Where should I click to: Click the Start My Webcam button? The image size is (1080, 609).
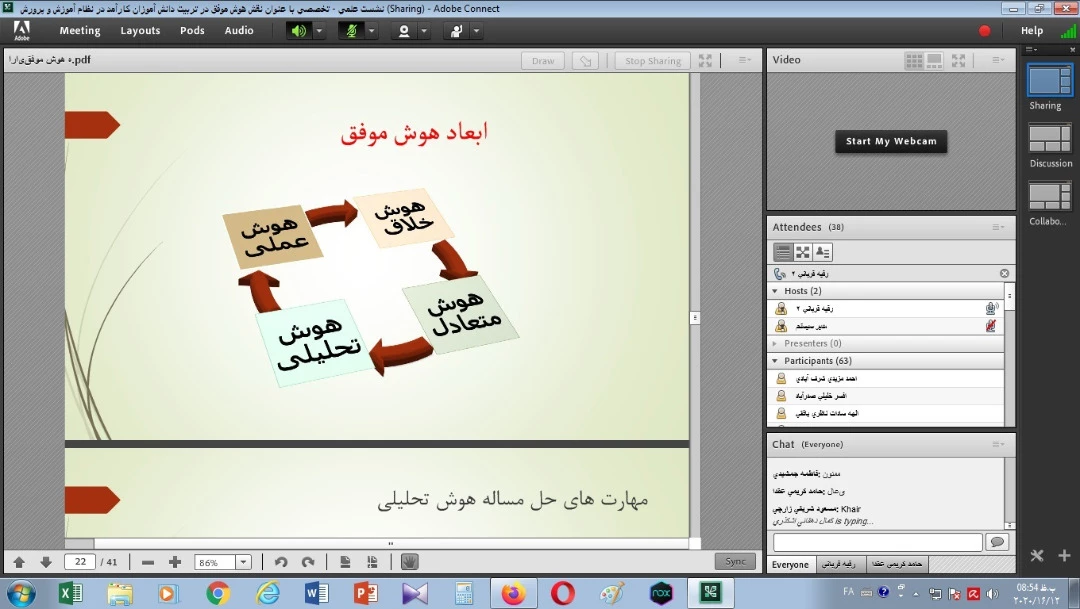coord(891,142)
